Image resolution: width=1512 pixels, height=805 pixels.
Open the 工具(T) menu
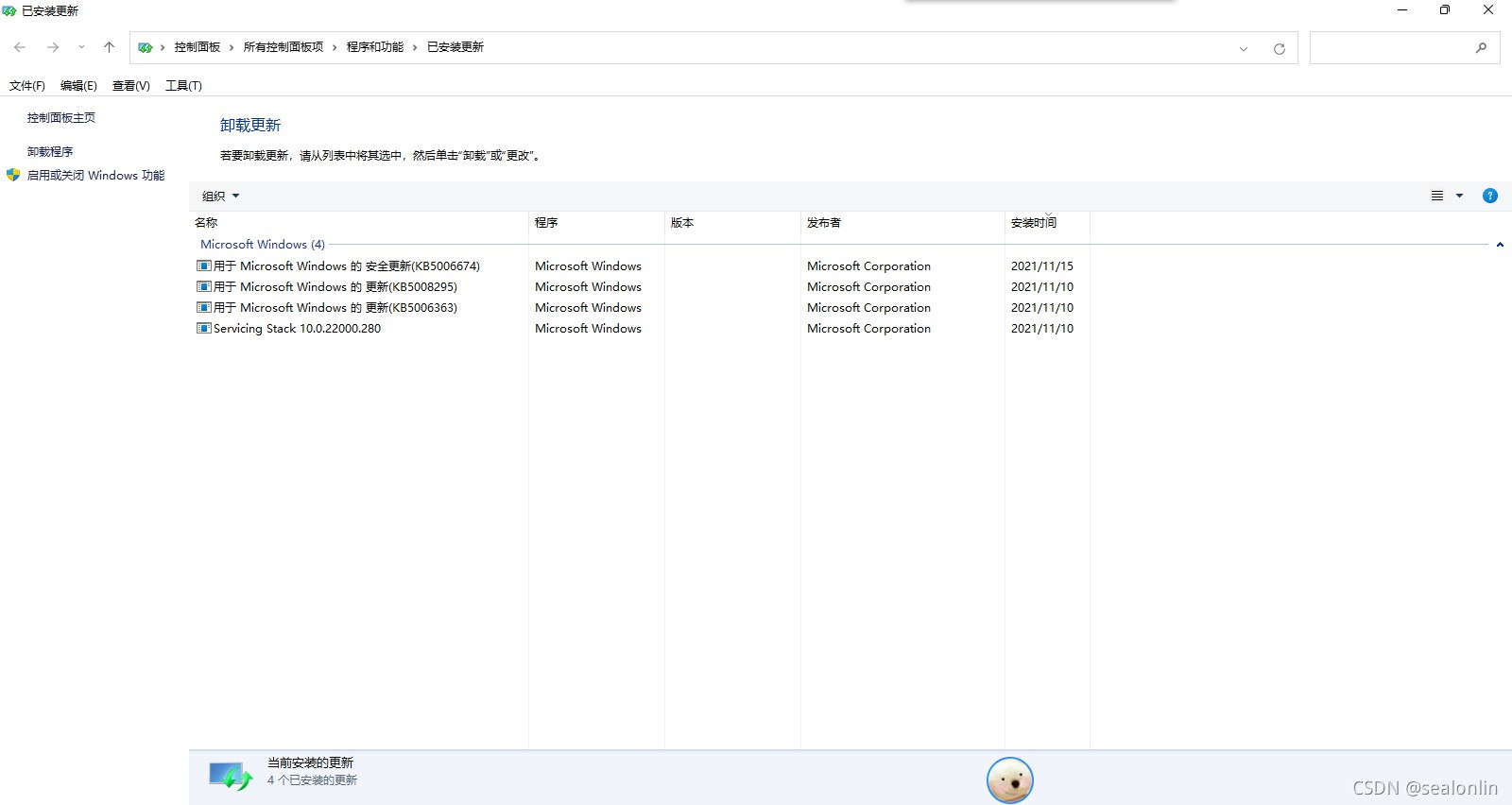pyautogui.click(x=183, y=86)
